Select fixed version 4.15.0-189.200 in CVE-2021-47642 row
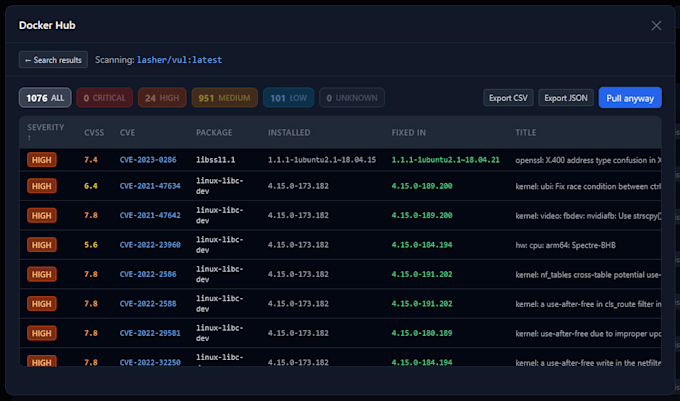This screenshot has width=680, height=401. (422, 215)
